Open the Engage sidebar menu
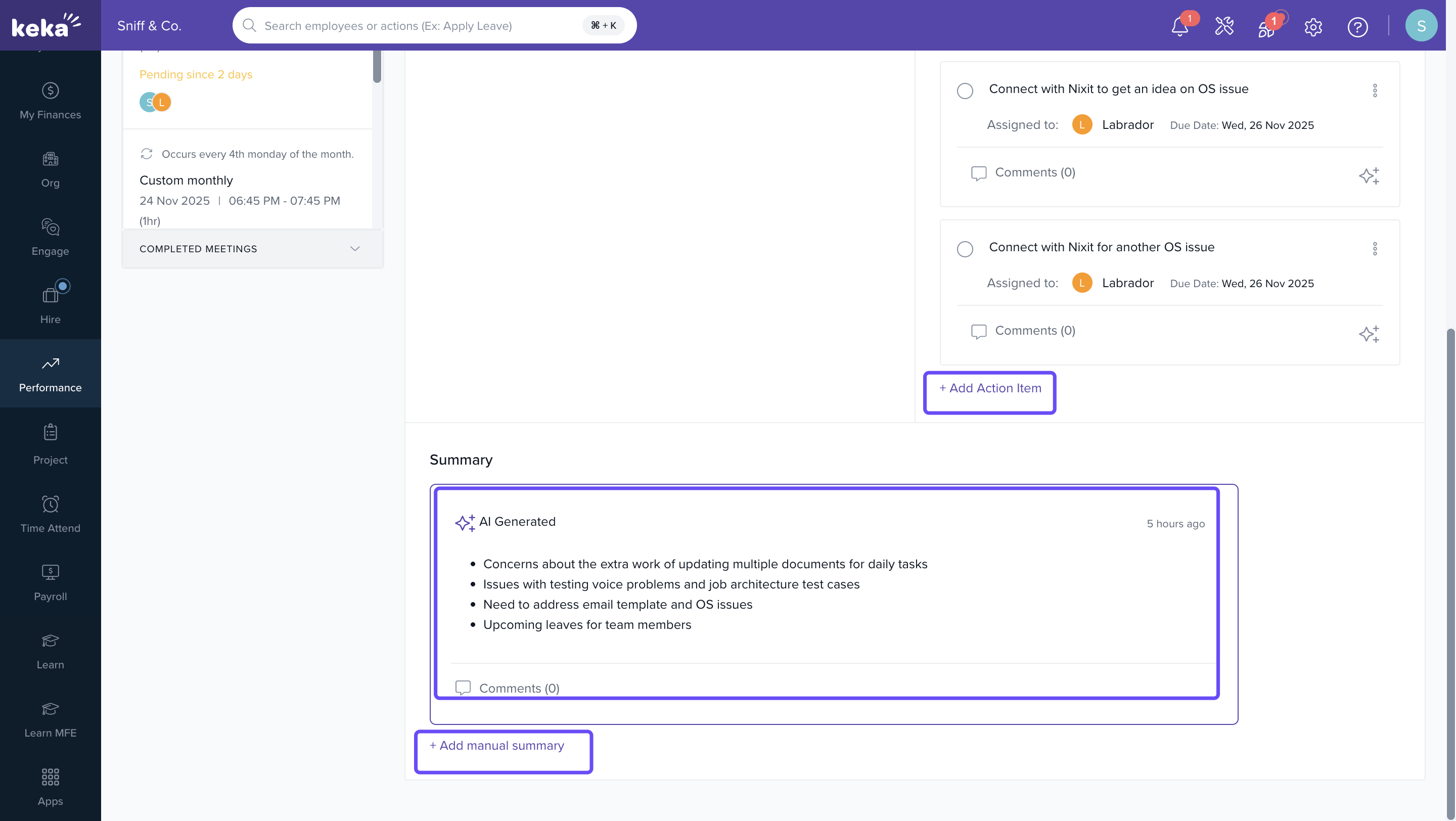The width and height of the screenshot is (1456, 821). pos(51,237)
